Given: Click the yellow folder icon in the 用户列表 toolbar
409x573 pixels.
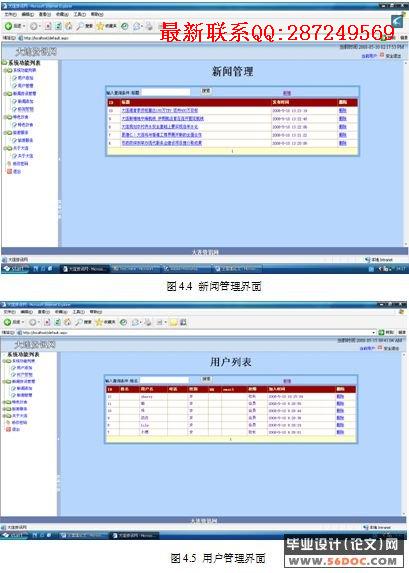Looking at the screenshot, I should point(173,322).
